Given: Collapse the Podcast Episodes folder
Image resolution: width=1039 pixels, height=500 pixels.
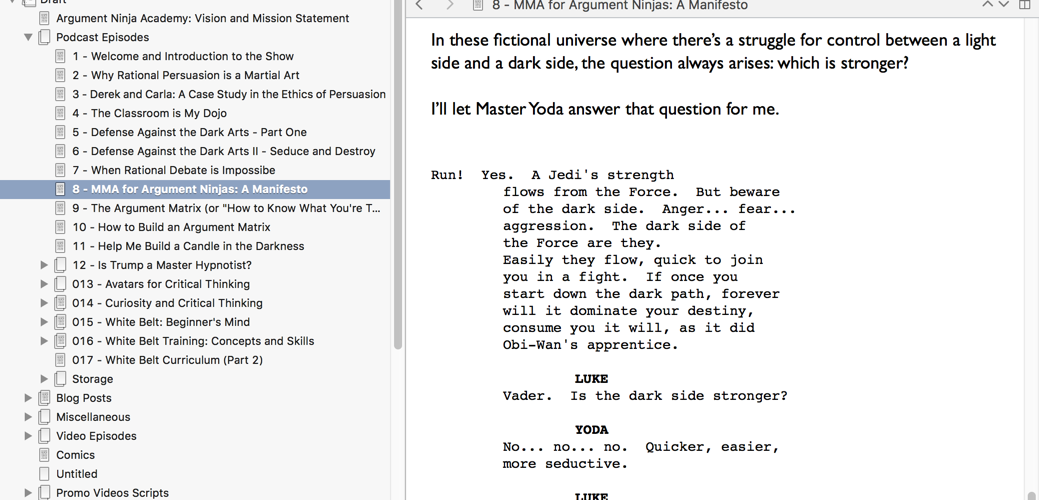Looking at the screenshot, I should point(28,38).
